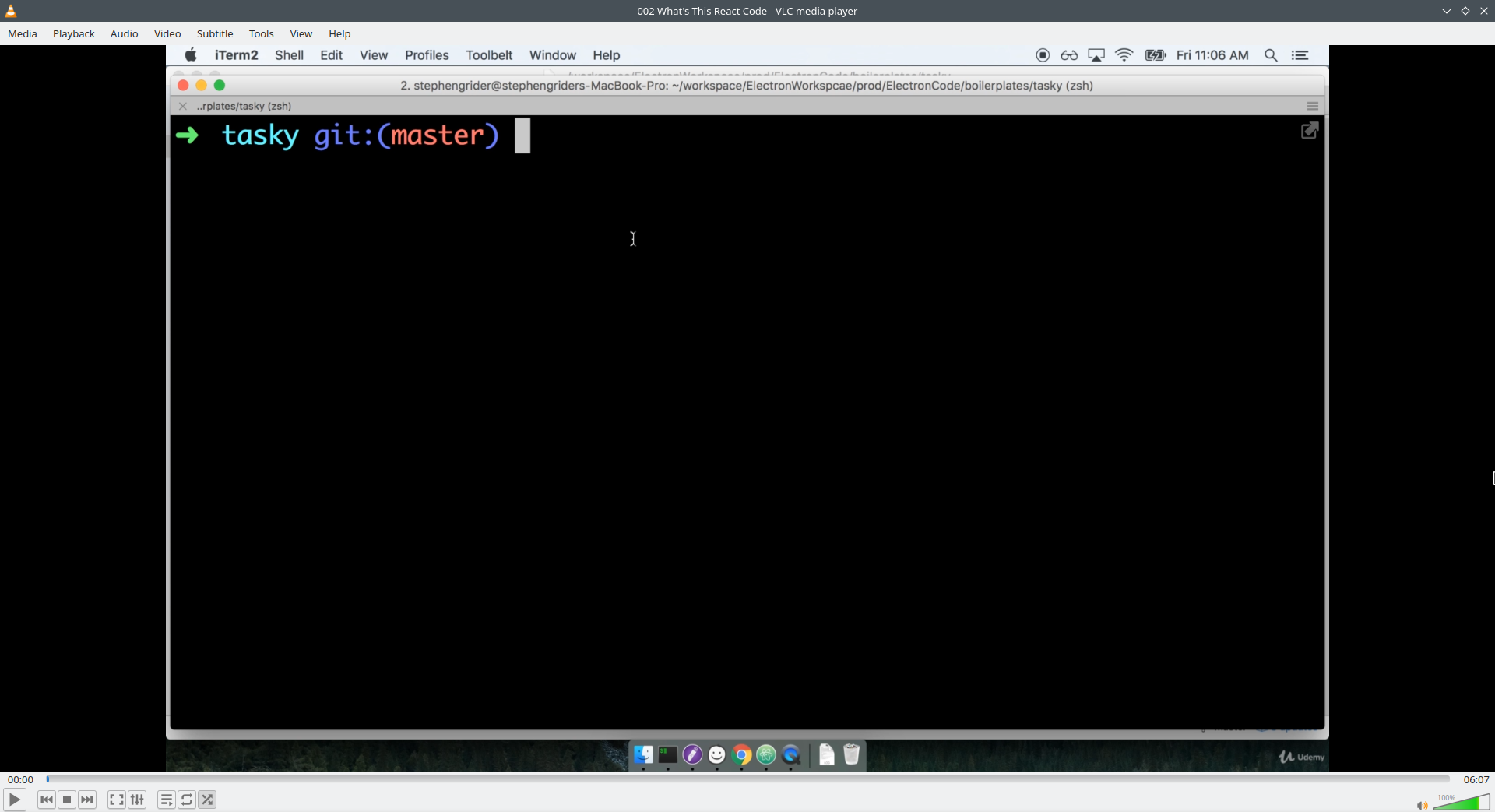The height and width of the screenshot is (812, 1495).
Task: Open the macOS Notification Center list icon
Action: (1300, 55)
